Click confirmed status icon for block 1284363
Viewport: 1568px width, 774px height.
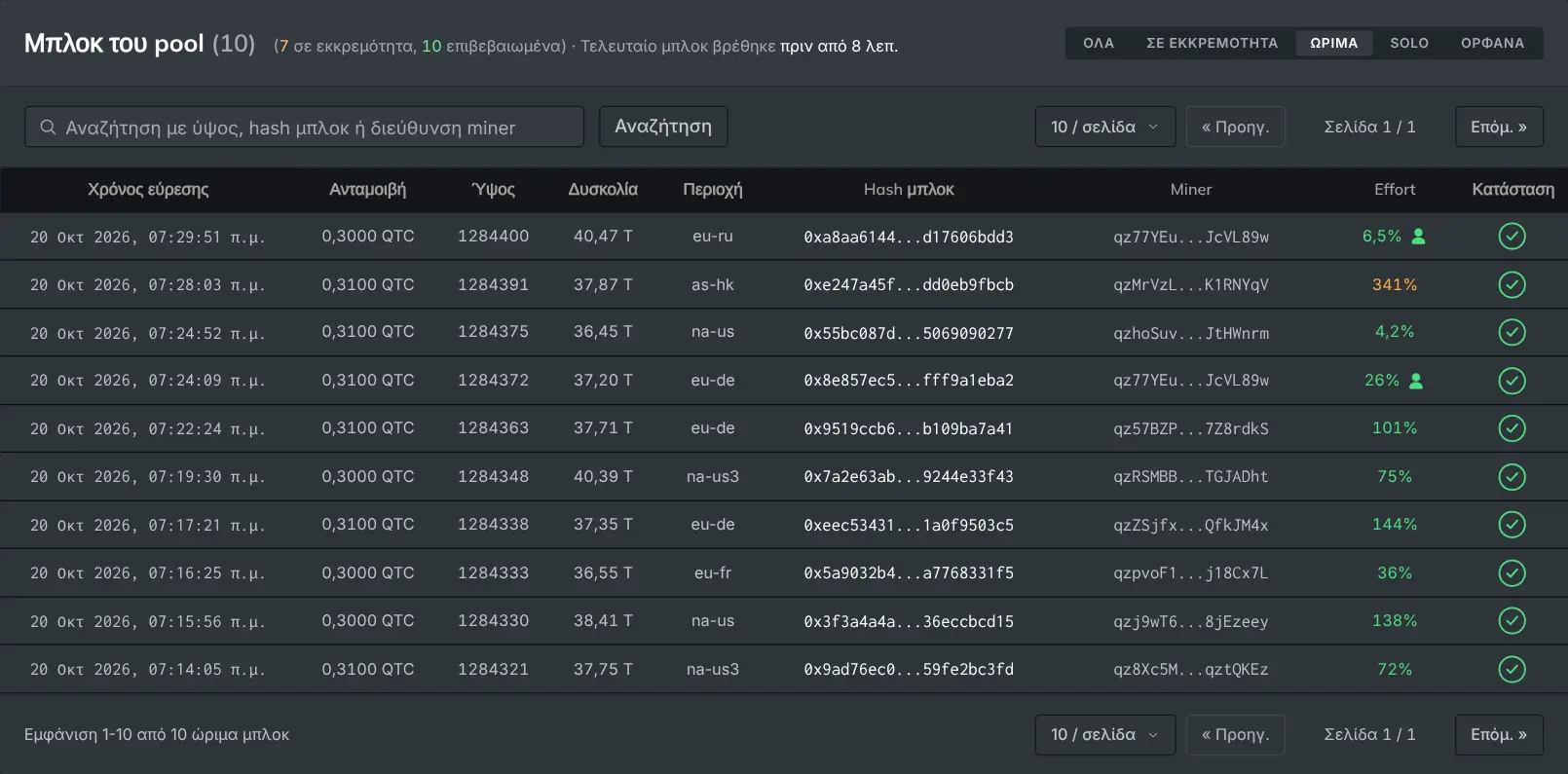1512,428
